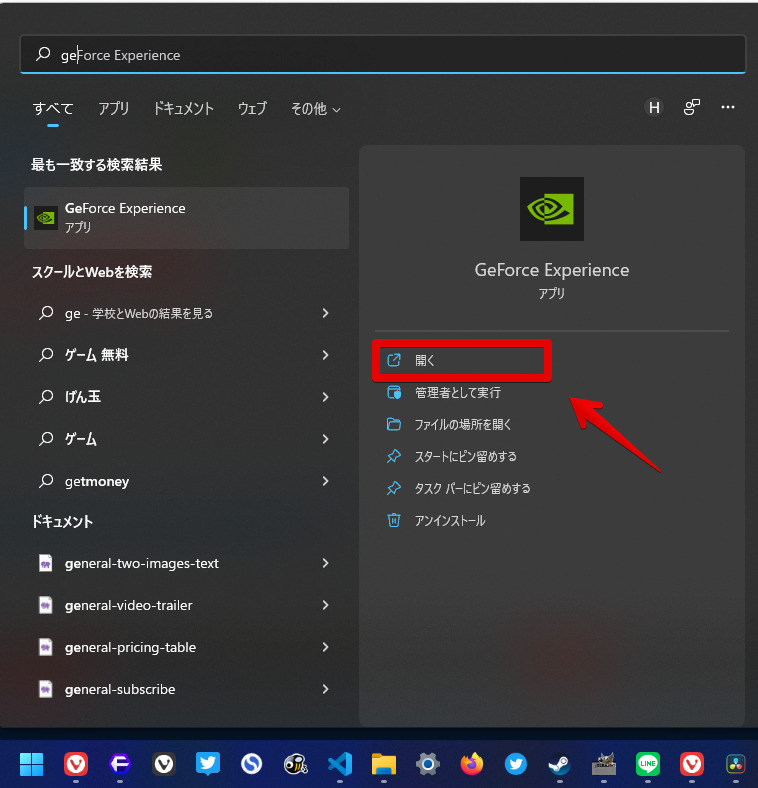Image resolution: width=758 pixels, height=788 pixels.
Task: Open the その他 dropdown
Action: [316, 109]
